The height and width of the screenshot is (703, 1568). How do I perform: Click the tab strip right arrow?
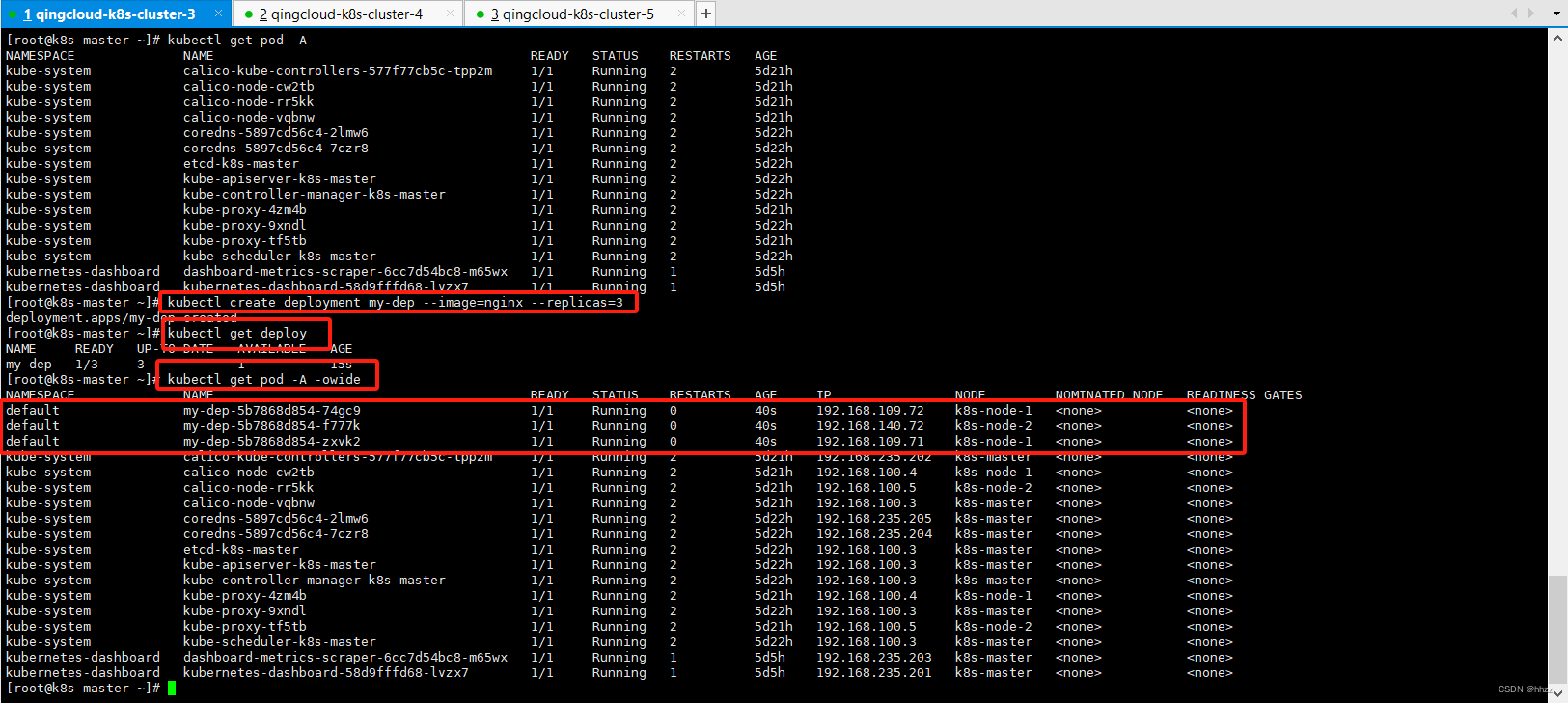[x=1531, y=14]
